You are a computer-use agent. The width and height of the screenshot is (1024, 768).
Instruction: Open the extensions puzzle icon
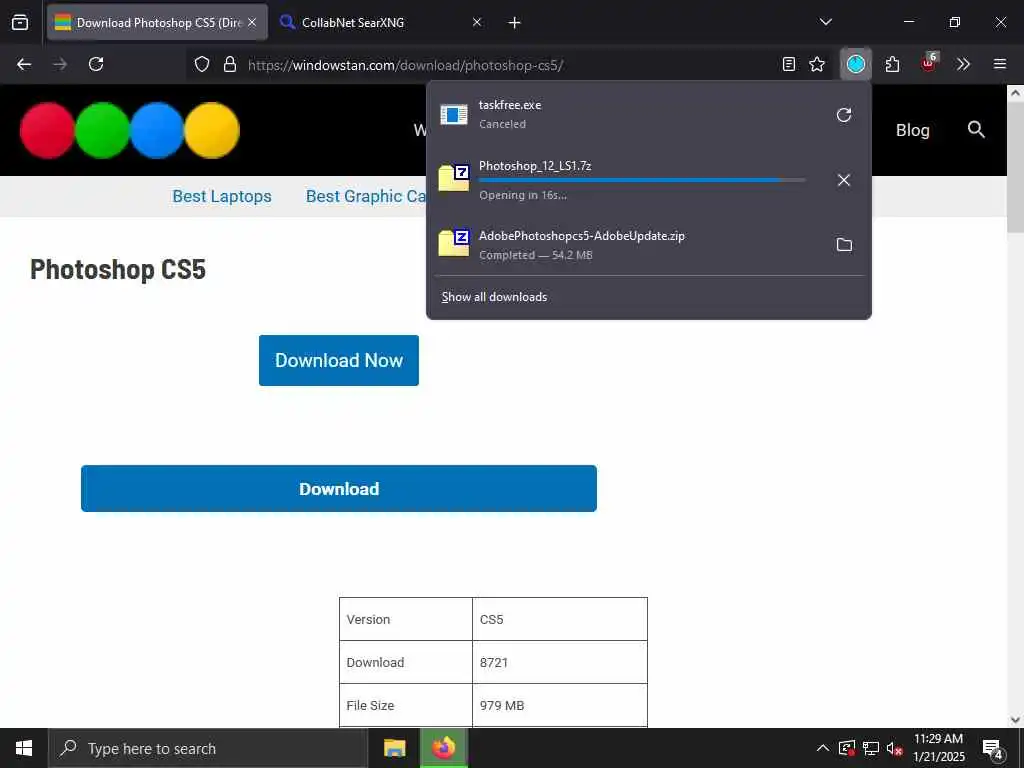892,64
